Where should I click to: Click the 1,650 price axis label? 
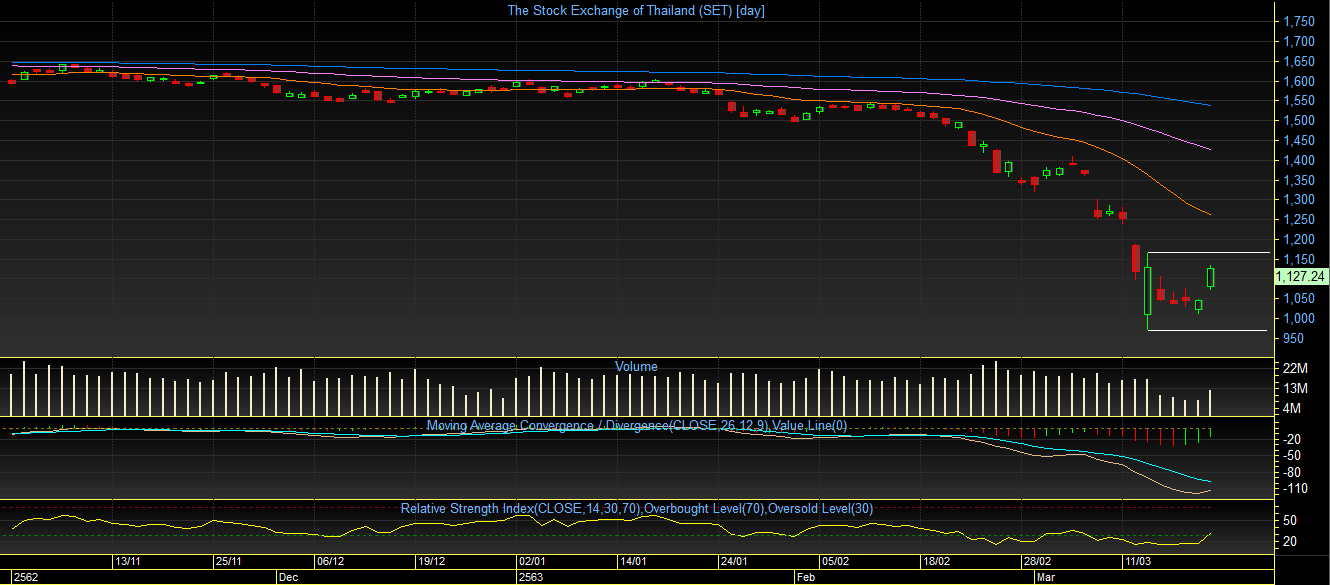(x=1298, y=61)
